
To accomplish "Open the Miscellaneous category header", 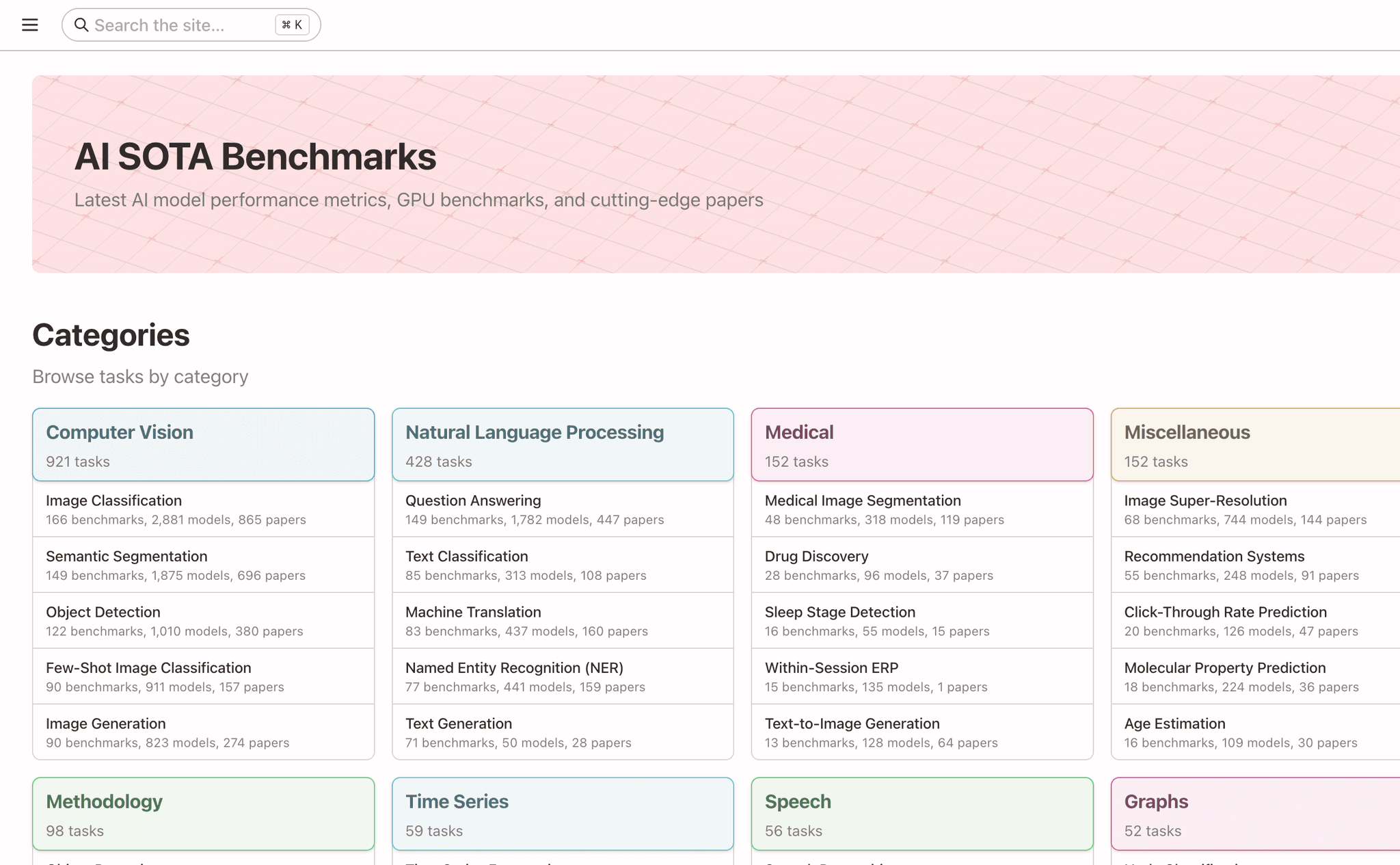I will (x=1254, y=444).
